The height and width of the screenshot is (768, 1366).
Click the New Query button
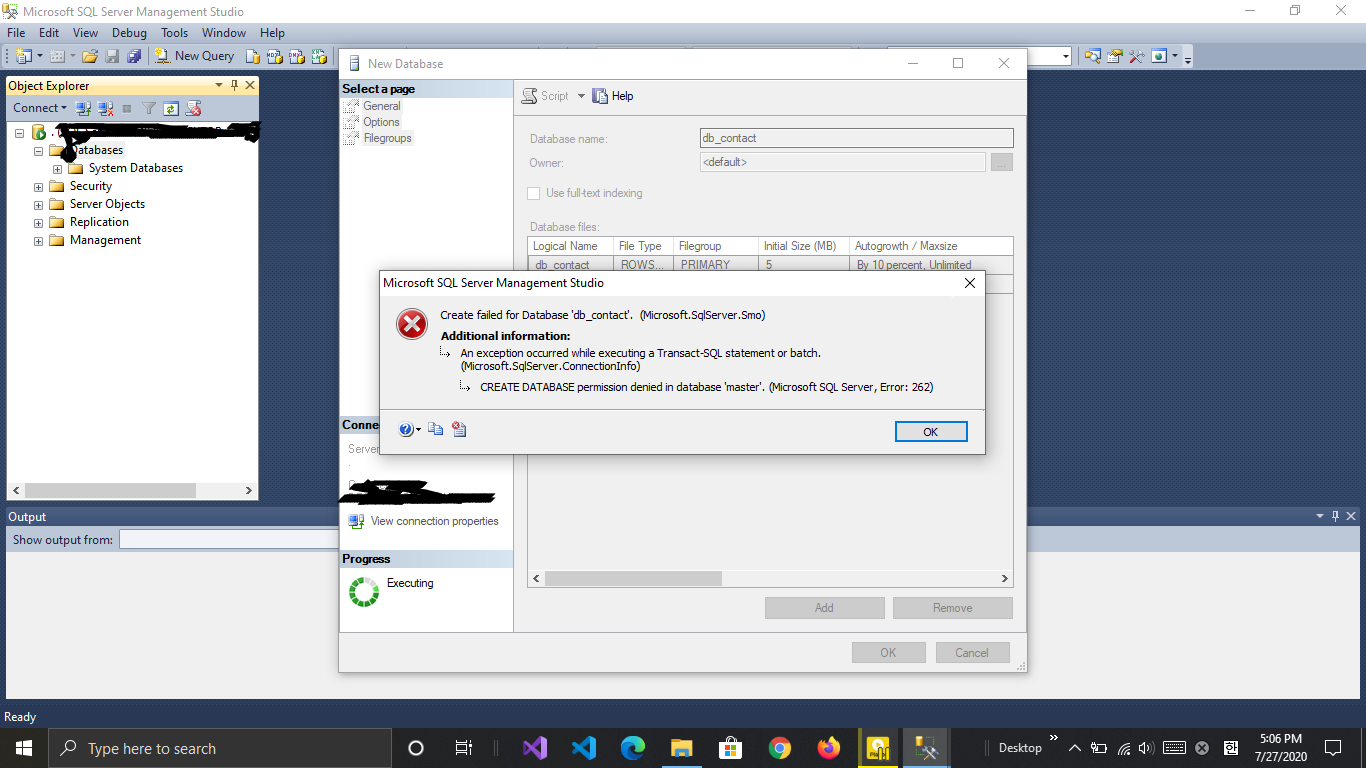pos(194,56)
